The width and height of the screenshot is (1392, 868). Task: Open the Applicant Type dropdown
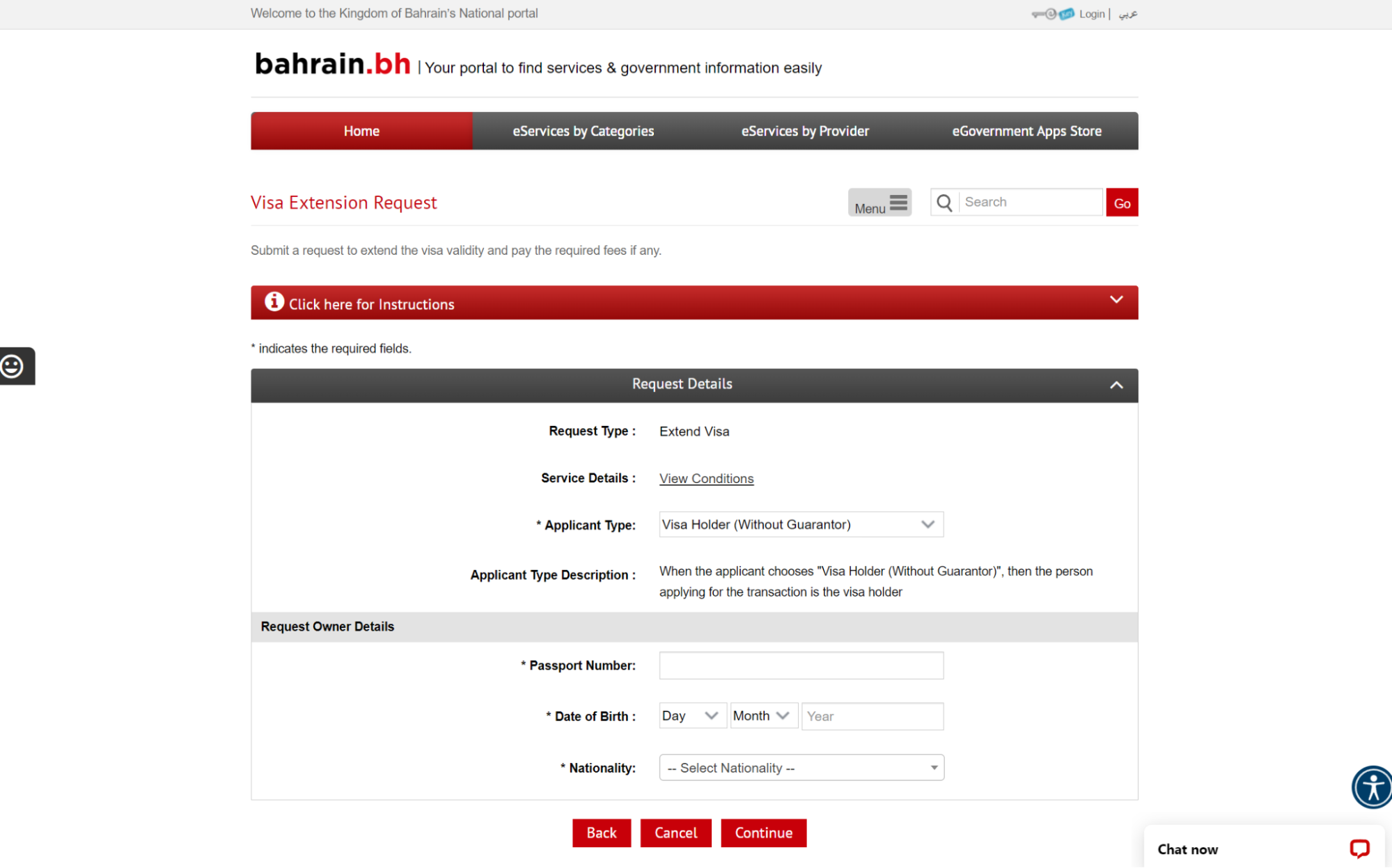click(x=800, y=524)
